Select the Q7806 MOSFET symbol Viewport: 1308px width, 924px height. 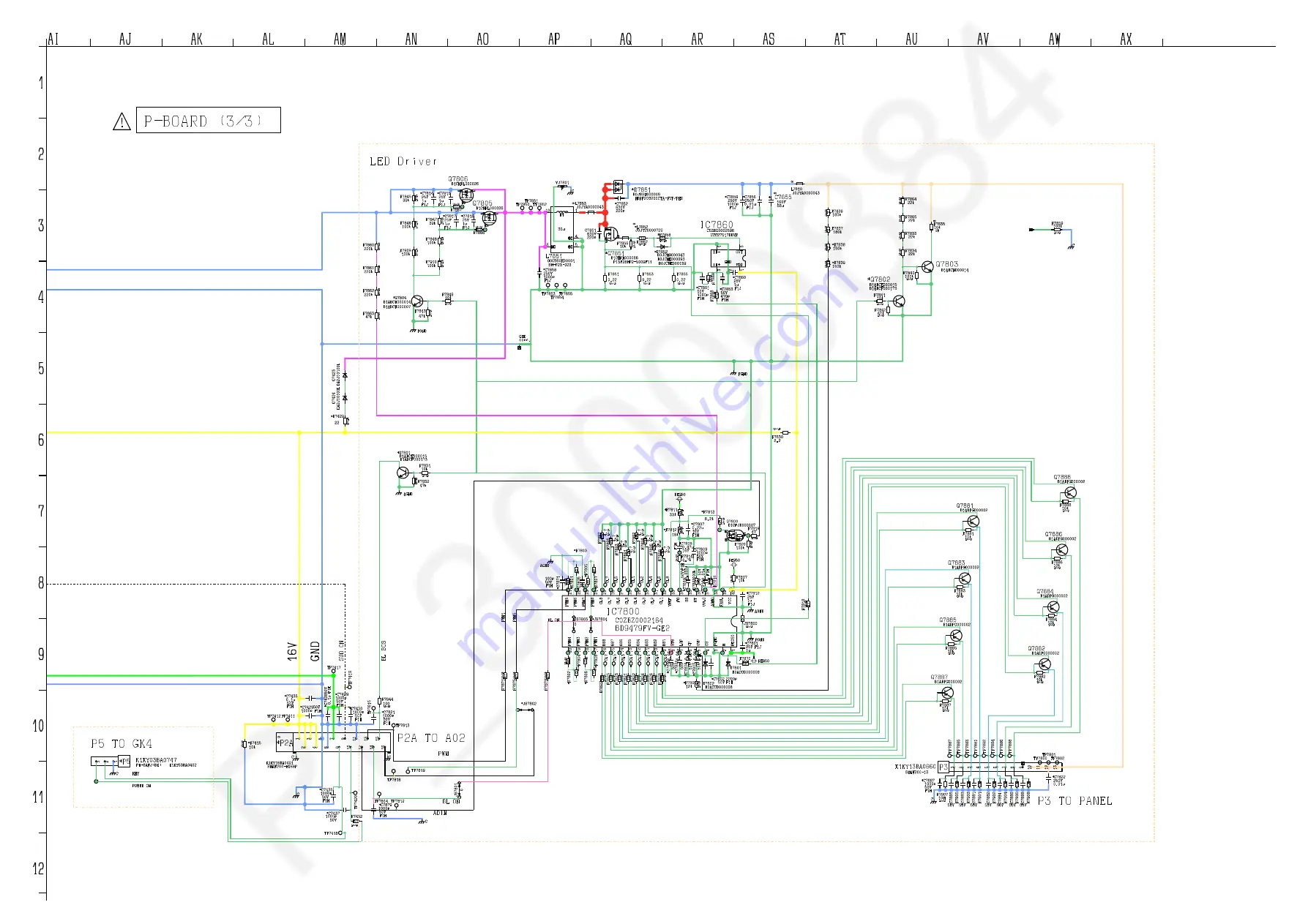(466, 195)
